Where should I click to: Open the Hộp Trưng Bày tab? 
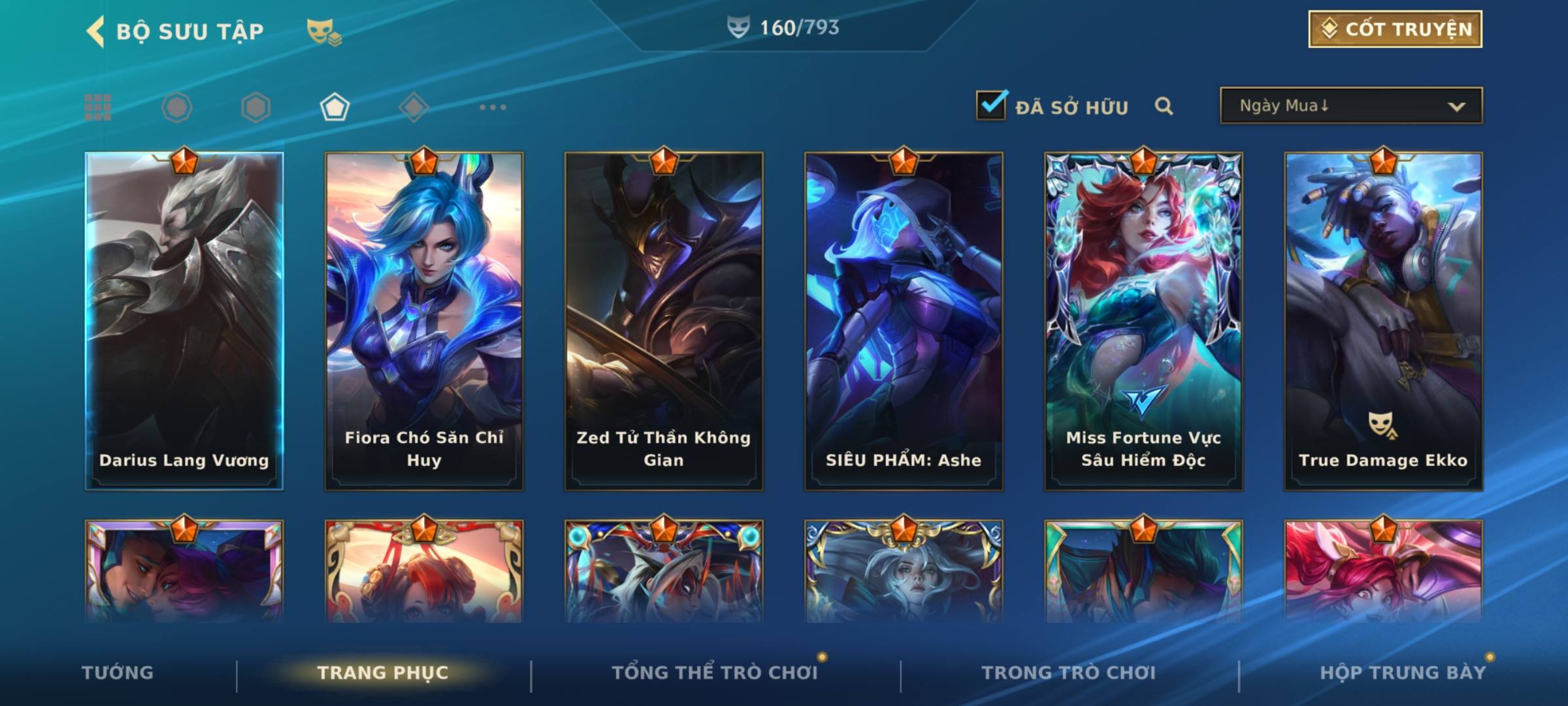(1403, 673)
